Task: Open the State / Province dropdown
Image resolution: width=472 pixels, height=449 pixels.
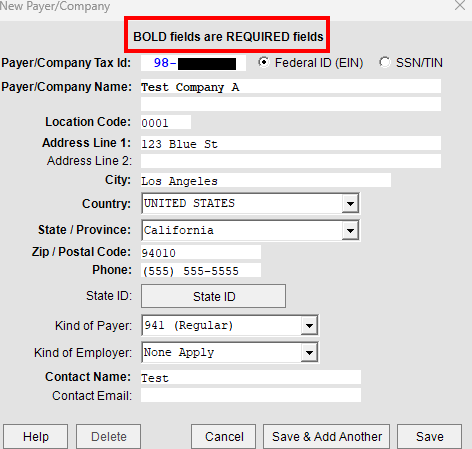Action: point(250,230)
